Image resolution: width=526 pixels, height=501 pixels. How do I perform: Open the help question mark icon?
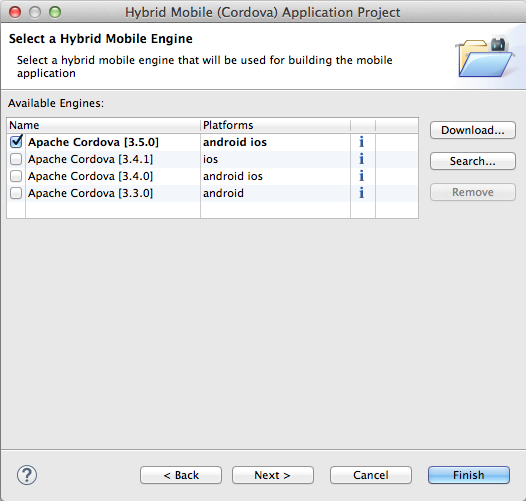point(27,475)
